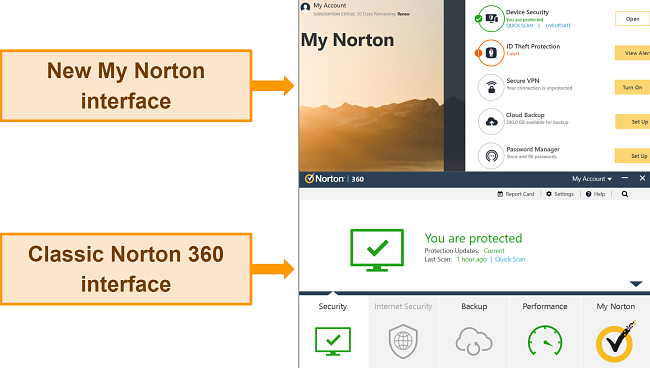Image resolution: width=650 pixels, height=368 pixels.
Task: Click the Backup cloud icon
Action: 474,341
